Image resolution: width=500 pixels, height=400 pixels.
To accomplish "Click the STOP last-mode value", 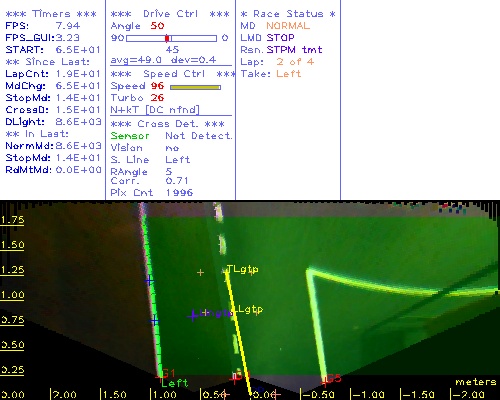I will tap(280, 38).
